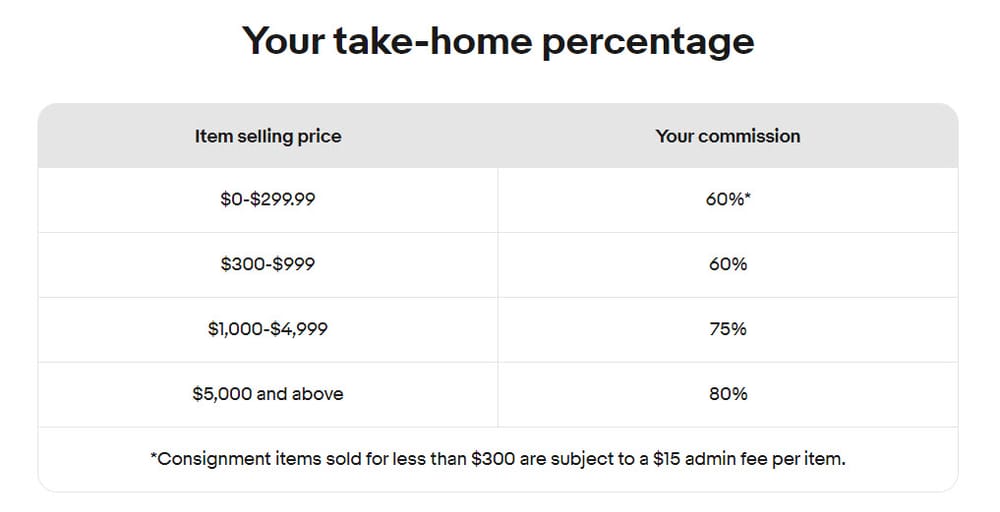This screenshot has width=1000, height=512.
Task: Click the word "percentage" in the title
Action: pos(647,43)
